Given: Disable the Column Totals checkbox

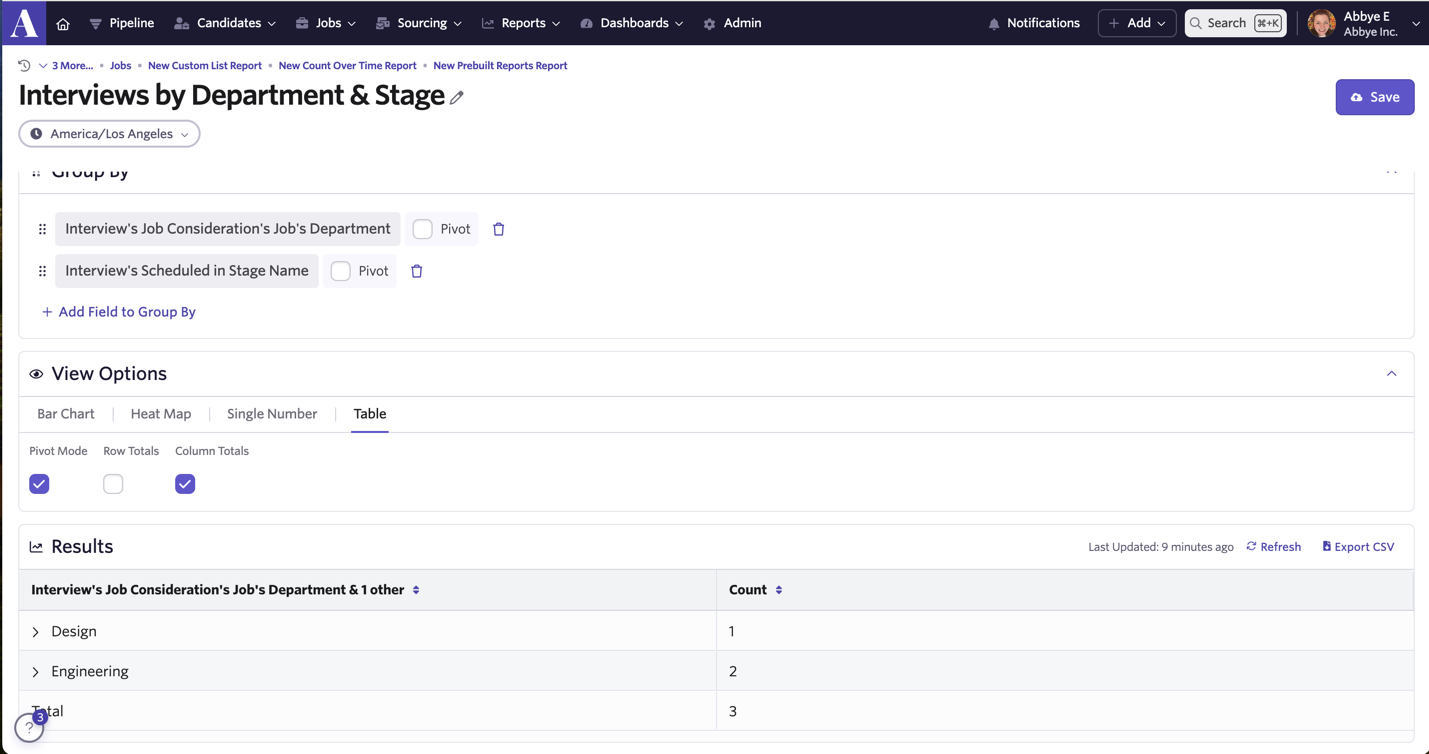Looking at the screenshot, I should [x=185, y=484].
